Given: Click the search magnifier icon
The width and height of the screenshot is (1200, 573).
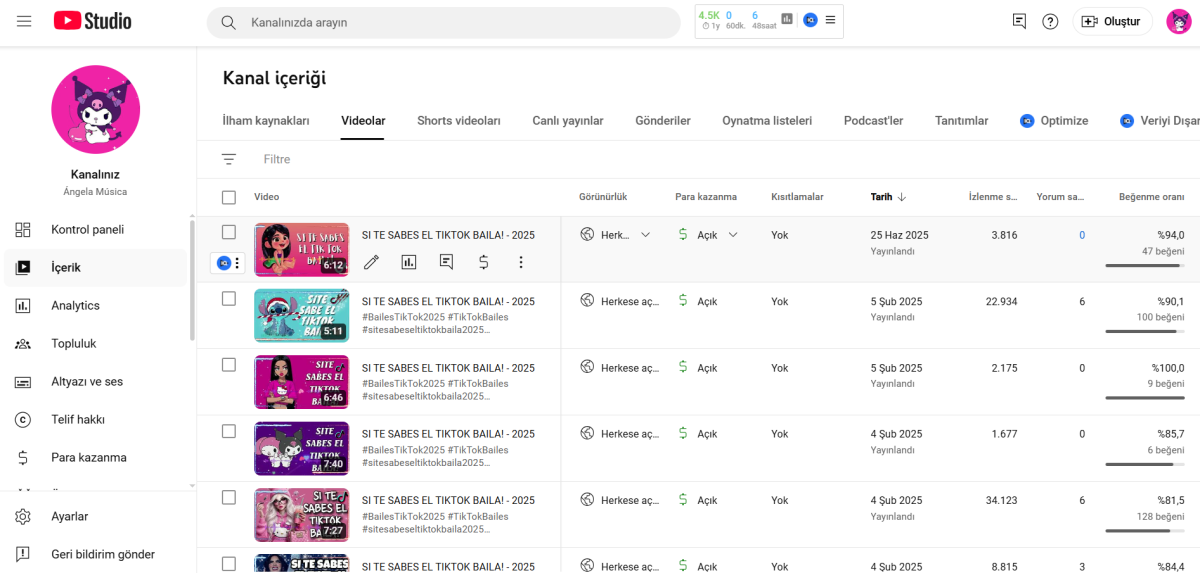Looking at the screenshot, I should (228, 22).
